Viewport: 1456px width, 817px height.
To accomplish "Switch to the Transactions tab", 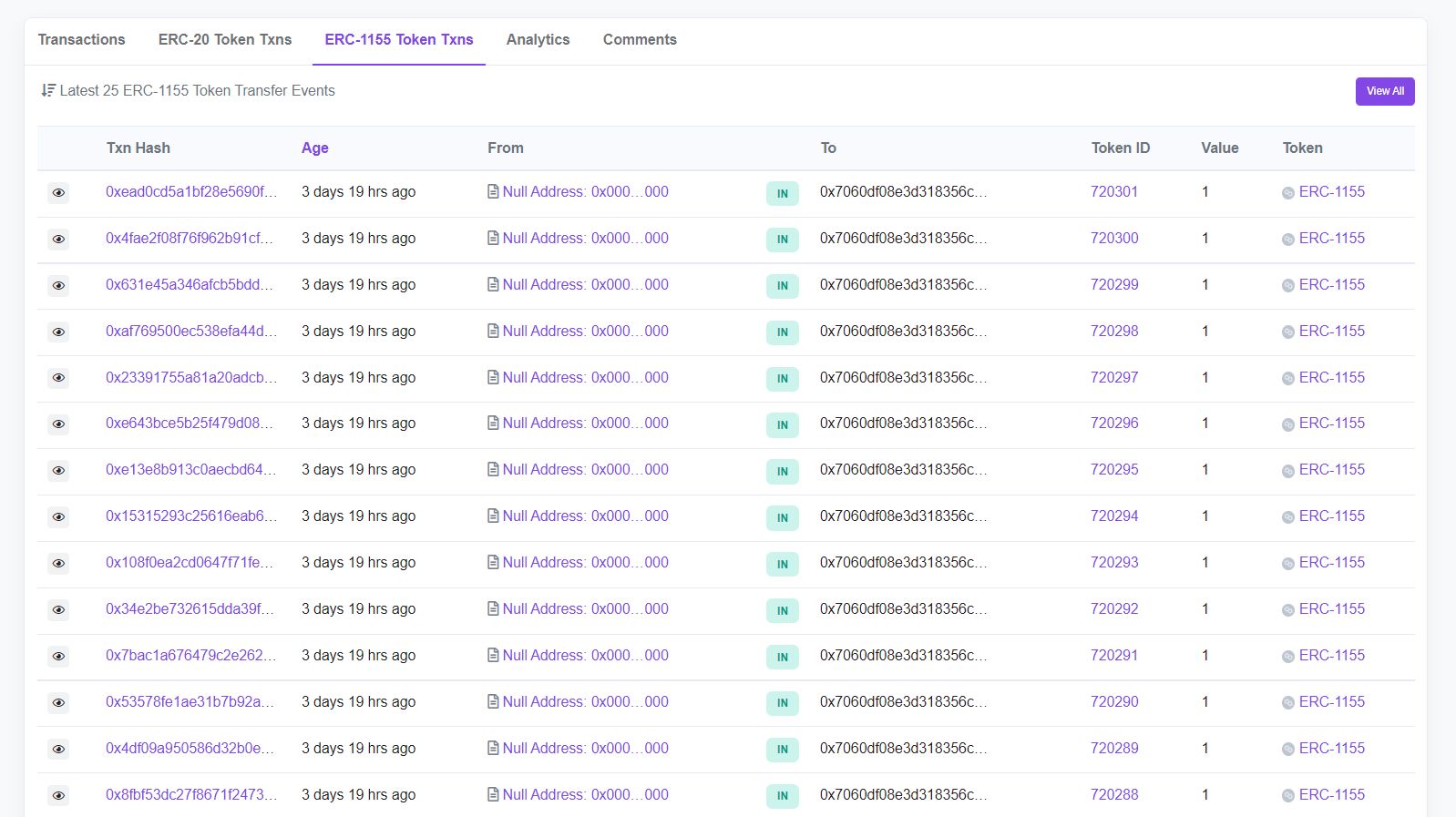I will point(81,39).
